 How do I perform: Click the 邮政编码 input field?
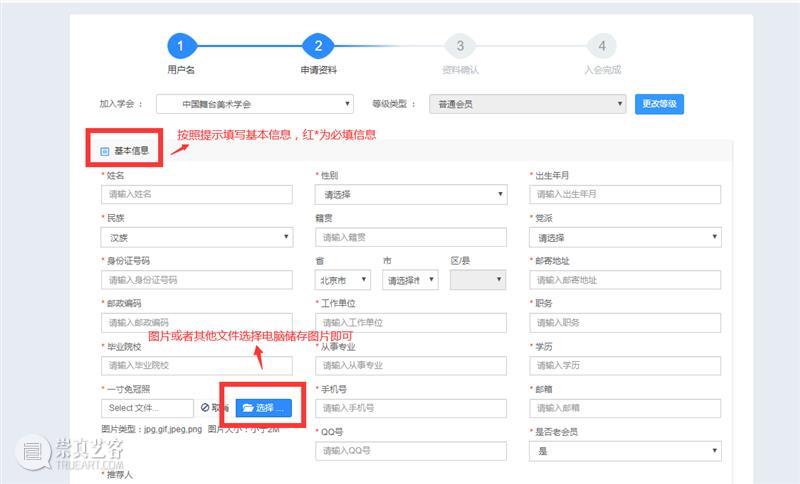point(197,323)
